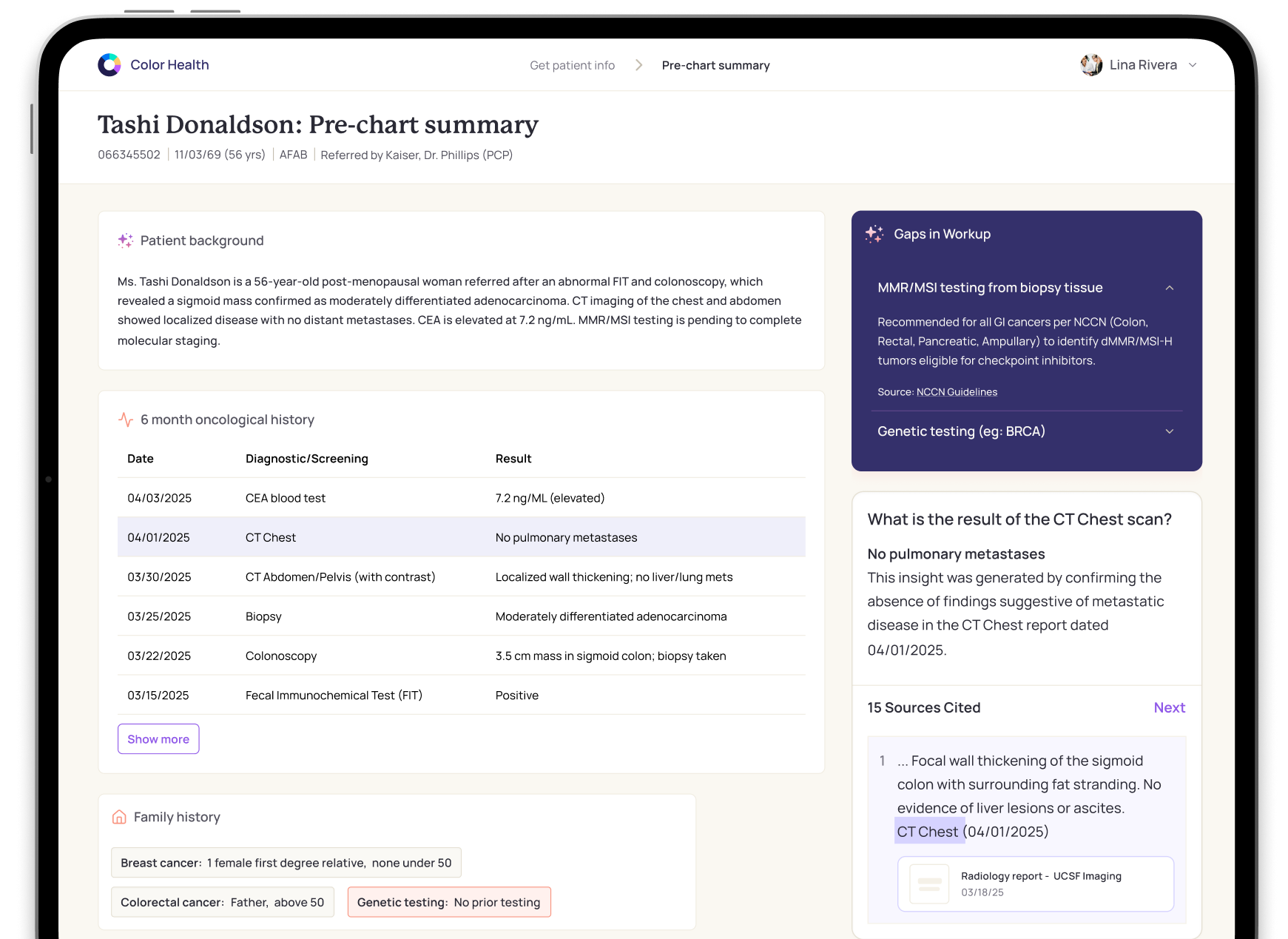Image resolution: width=1288 pixels, height=939 pixels.
Task: Click the pulse icon beside oncological history
Action: (126, 420)
